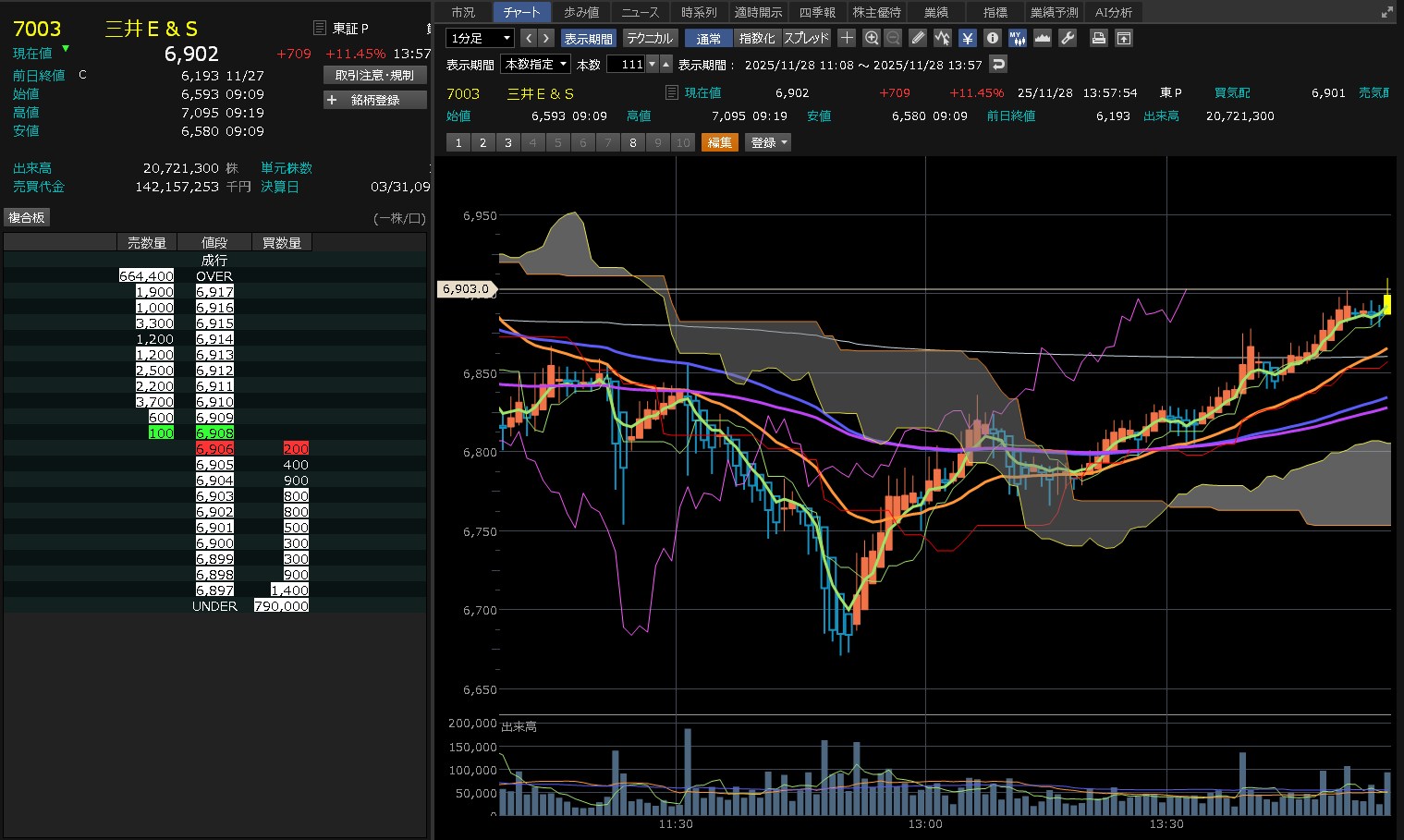
Task: Click the zoom in magnifier icon
Action: click(871, 38)
